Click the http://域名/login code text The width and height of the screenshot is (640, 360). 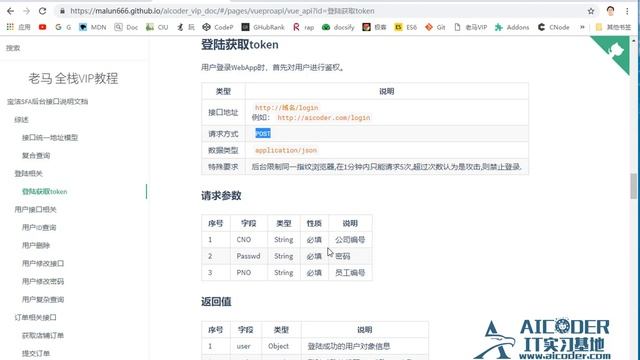pos(287,107)
